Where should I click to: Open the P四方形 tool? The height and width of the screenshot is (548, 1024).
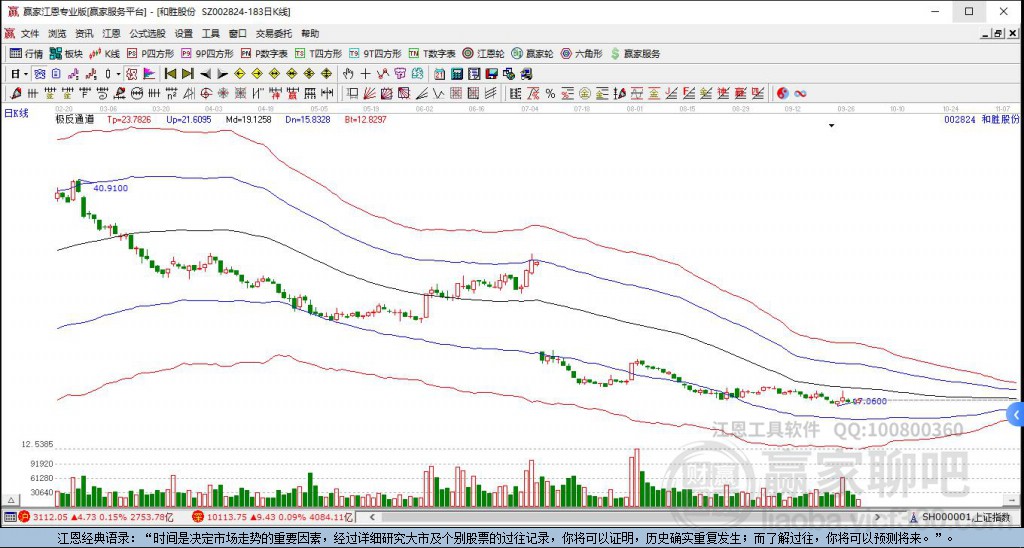pyautogui.click(x=150, y=54)
